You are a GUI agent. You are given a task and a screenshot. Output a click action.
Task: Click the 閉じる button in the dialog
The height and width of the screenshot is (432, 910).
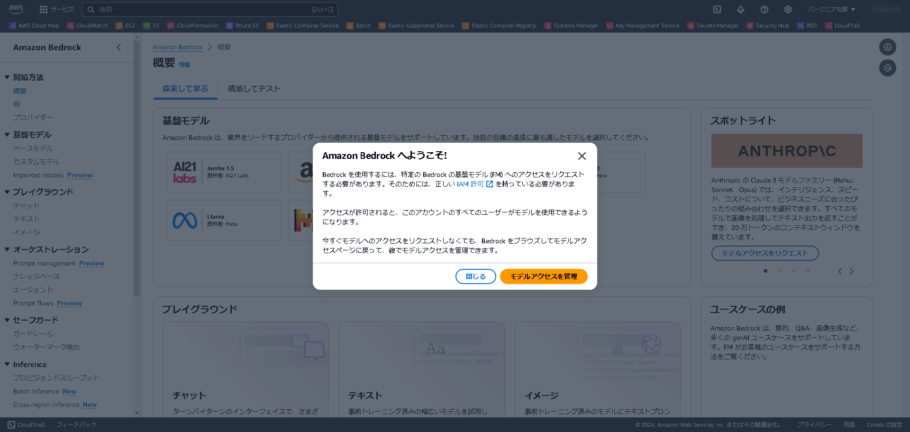(x=475, y=277)
